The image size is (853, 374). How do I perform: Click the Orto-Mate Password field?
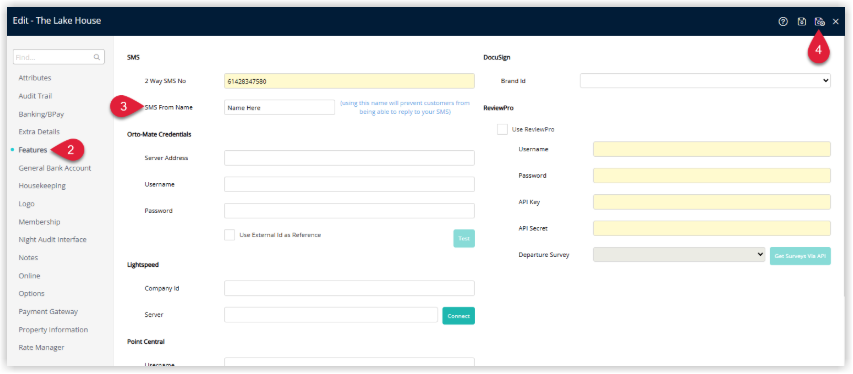349,211
